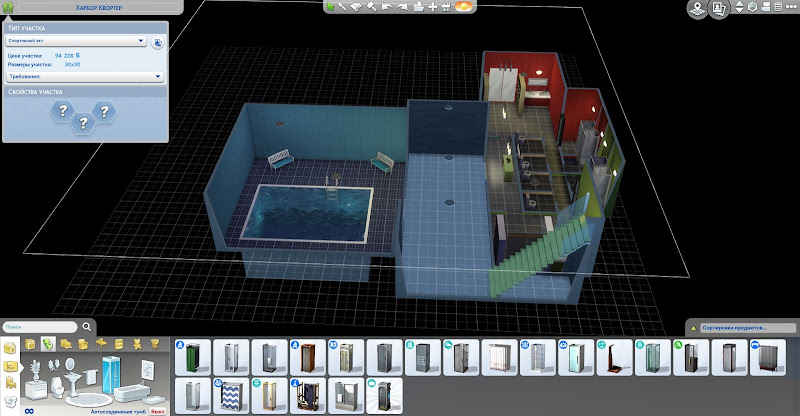Toggle the infinity filter icon
Image resolution: width=800 pixels, height=416 pixels.
(29, 411)
